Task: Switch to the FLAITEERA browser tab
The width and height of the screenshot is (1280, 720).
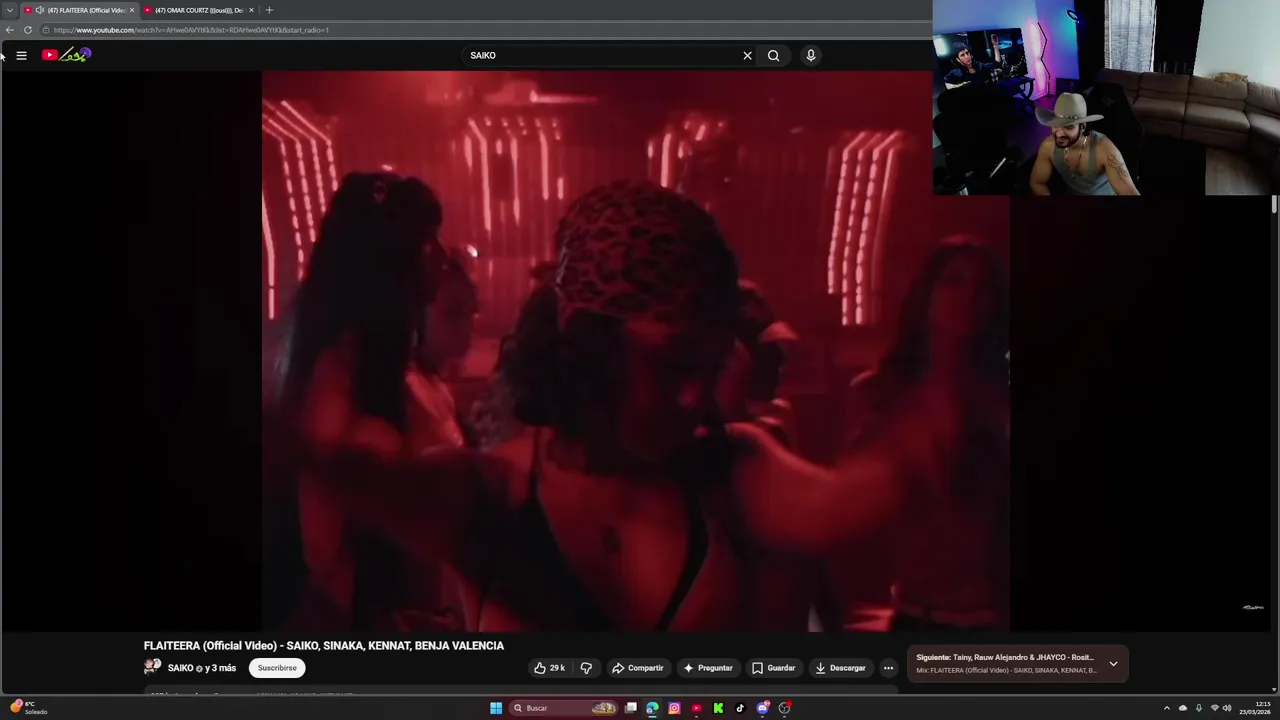Action: tap(78, 10)
